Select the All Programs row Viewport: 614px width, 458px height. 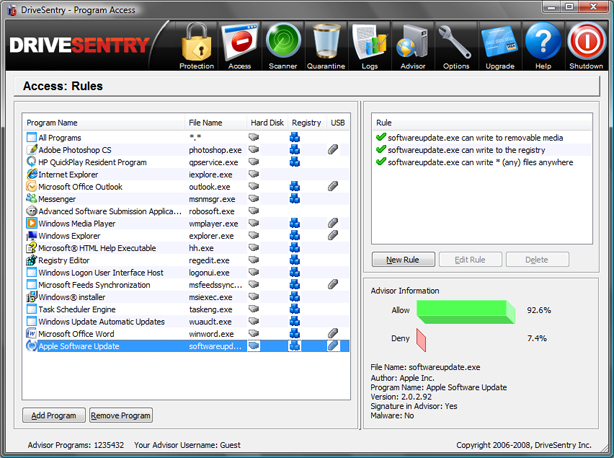pos(186,137)
